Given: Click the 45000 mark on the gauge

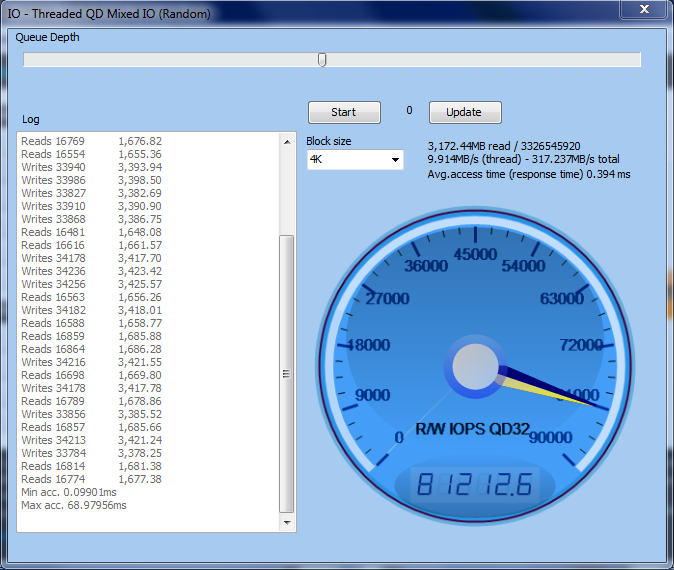Looking at the screenshot, I should (x=474, y=254).
